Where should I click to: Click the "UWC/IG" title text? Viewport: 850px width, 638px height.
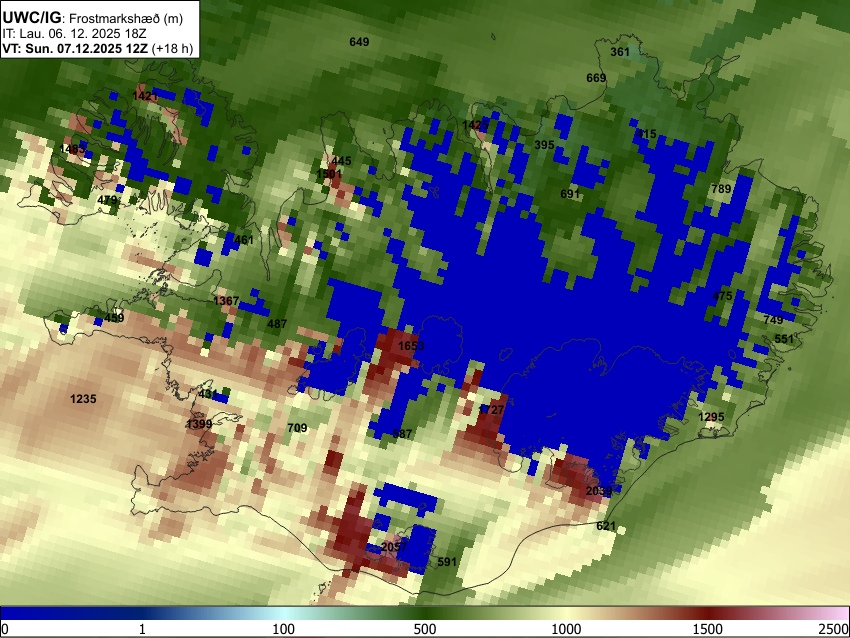point(31,18)
